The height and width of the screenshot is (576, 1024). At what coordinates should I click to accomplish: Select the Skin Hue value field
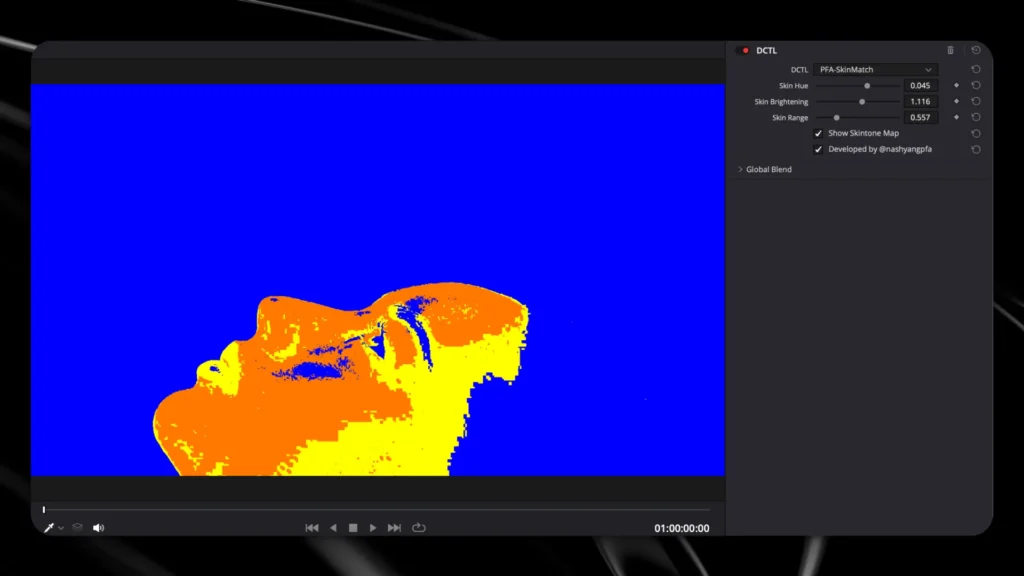[920, 86]
